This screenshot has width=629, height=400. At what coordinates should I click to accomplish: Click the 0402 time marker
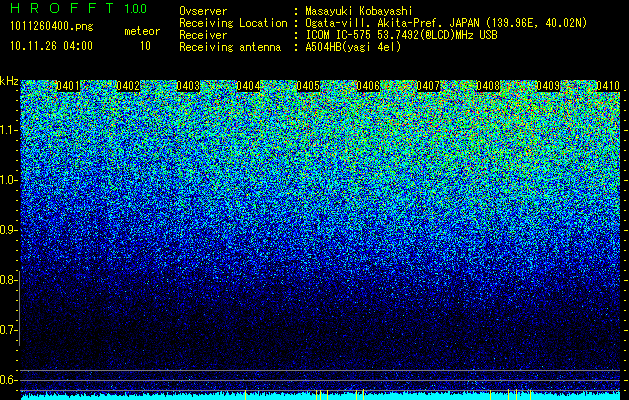point(128,86)
